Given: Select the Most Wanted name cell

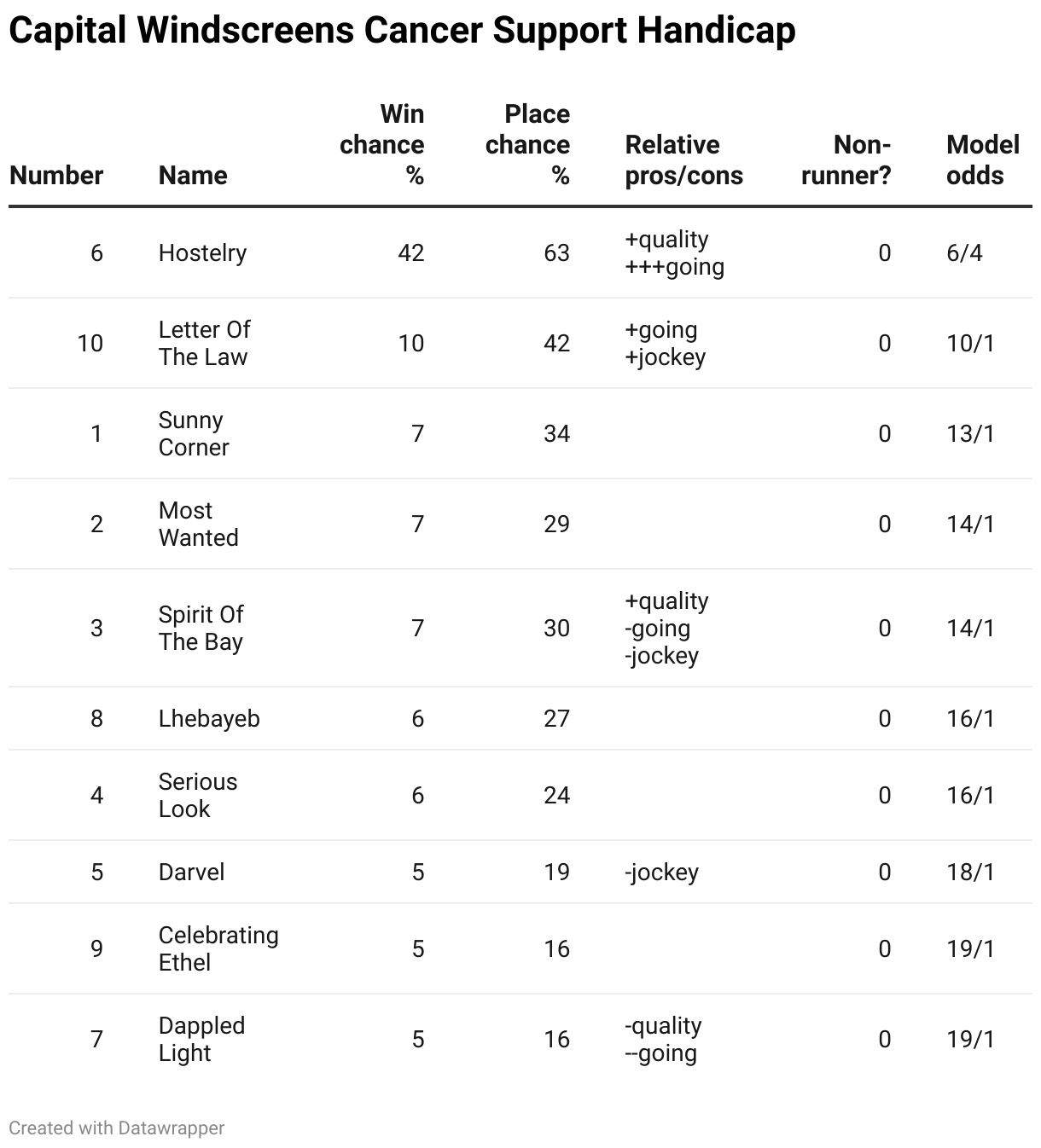Looking at the screenshot, I should (x=198, y=524).
